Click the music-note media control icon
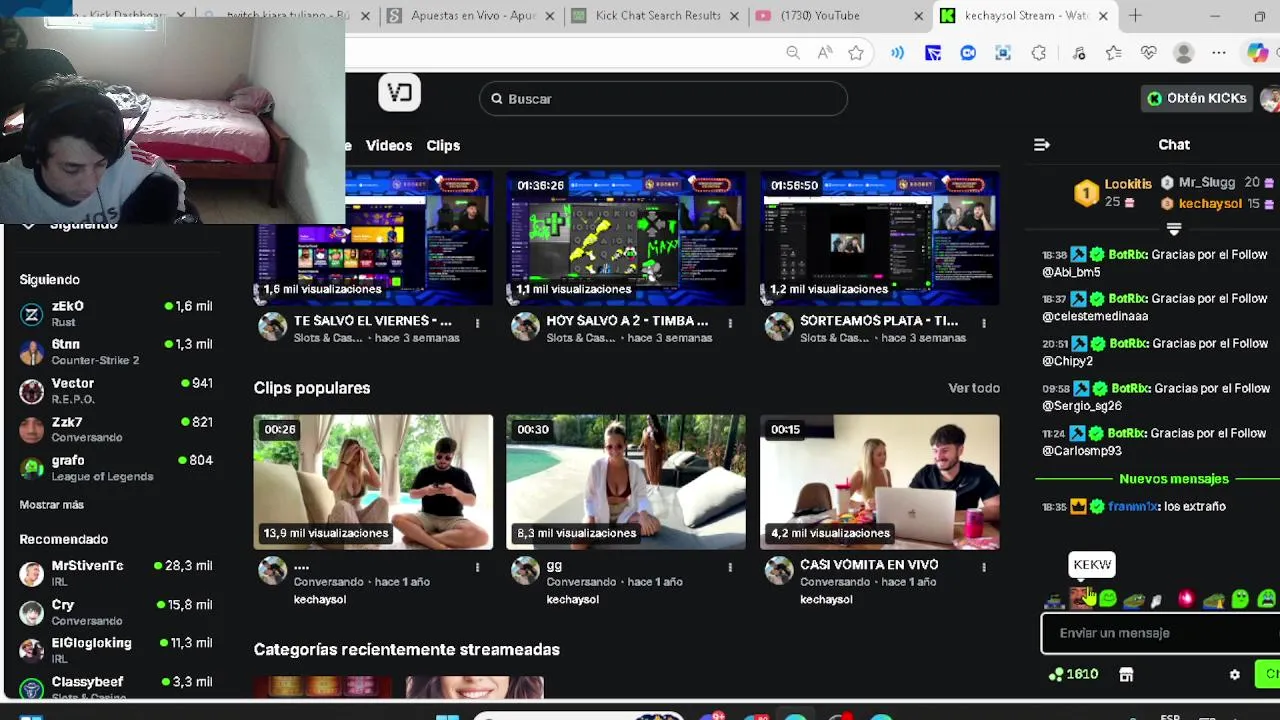This screenshot has height=720, width=1280. pyautogui.click(x=1079, y=53)
